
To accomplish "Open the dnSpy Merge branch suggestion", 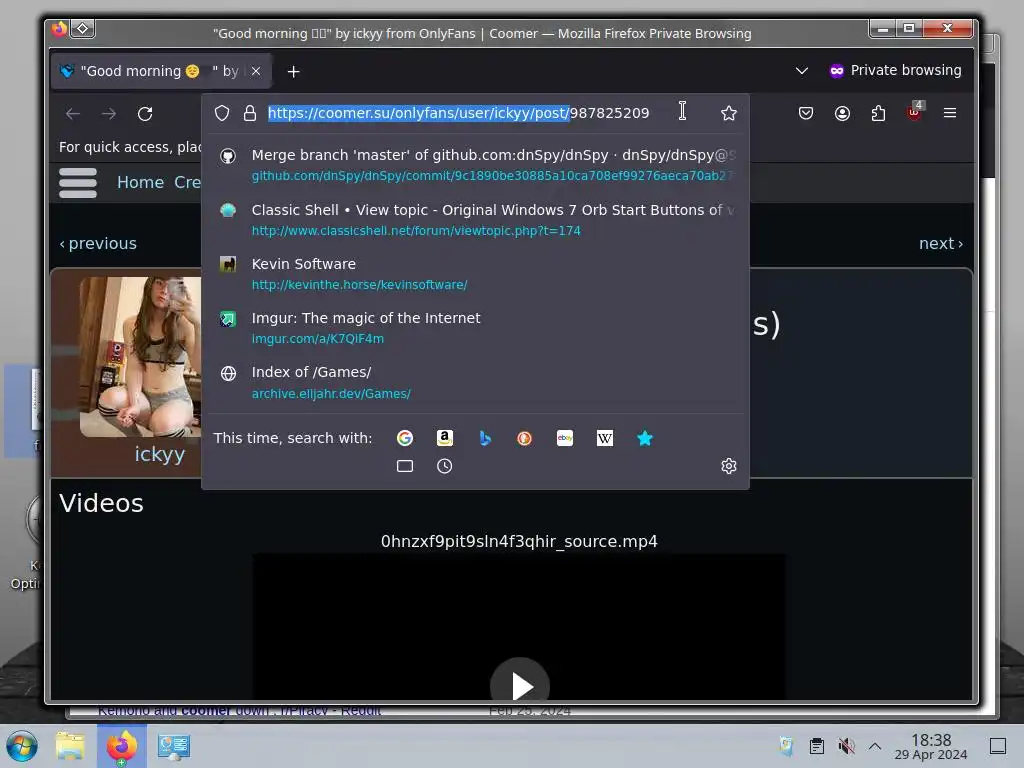I will 475,165.
